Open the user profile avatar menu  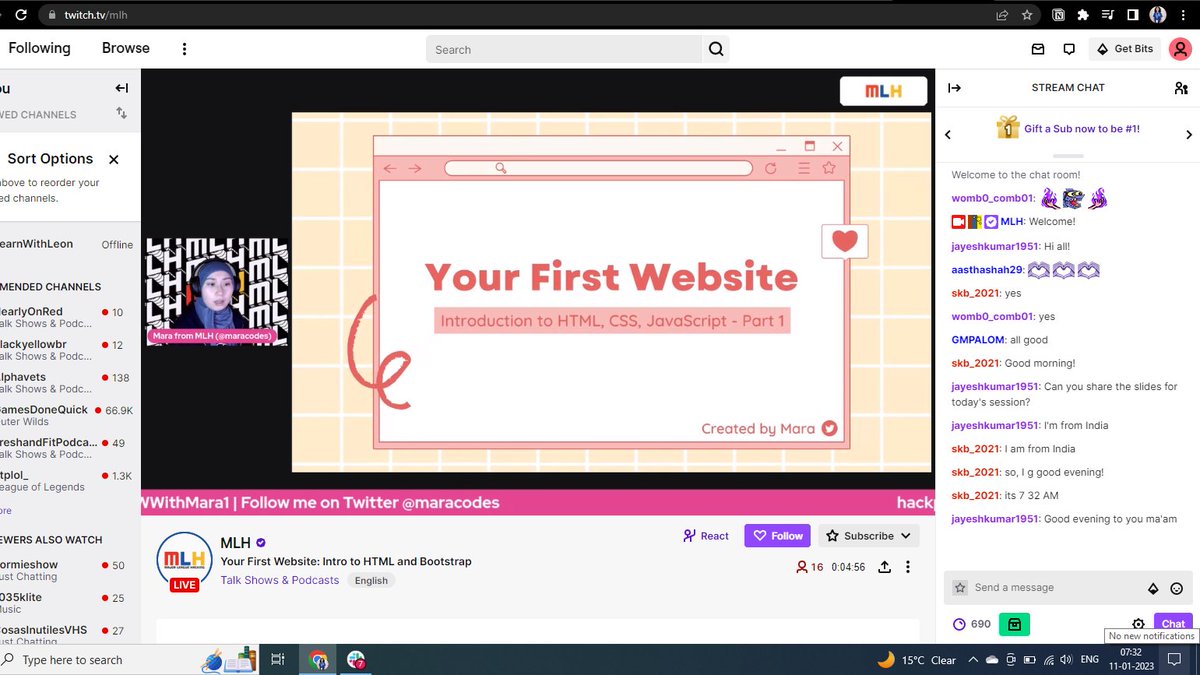(x=1180, y=49)
